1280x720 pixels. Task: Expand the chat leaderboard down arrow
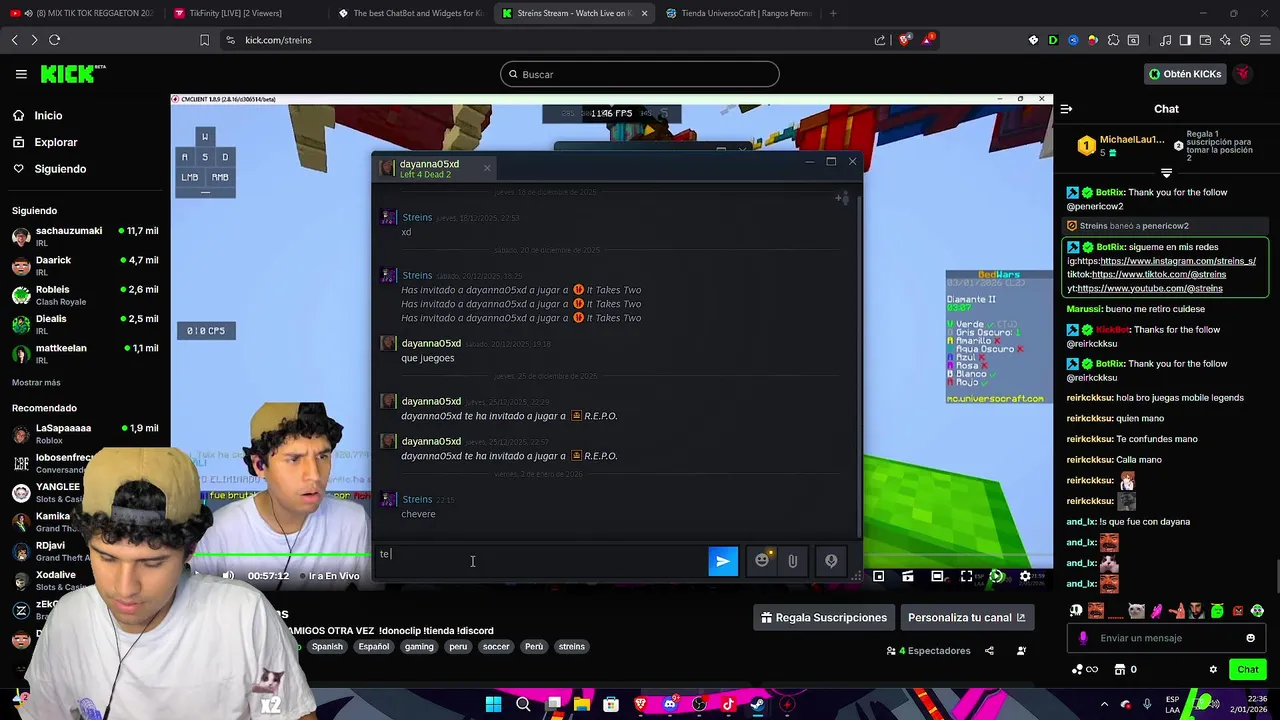pos(1166,174)
